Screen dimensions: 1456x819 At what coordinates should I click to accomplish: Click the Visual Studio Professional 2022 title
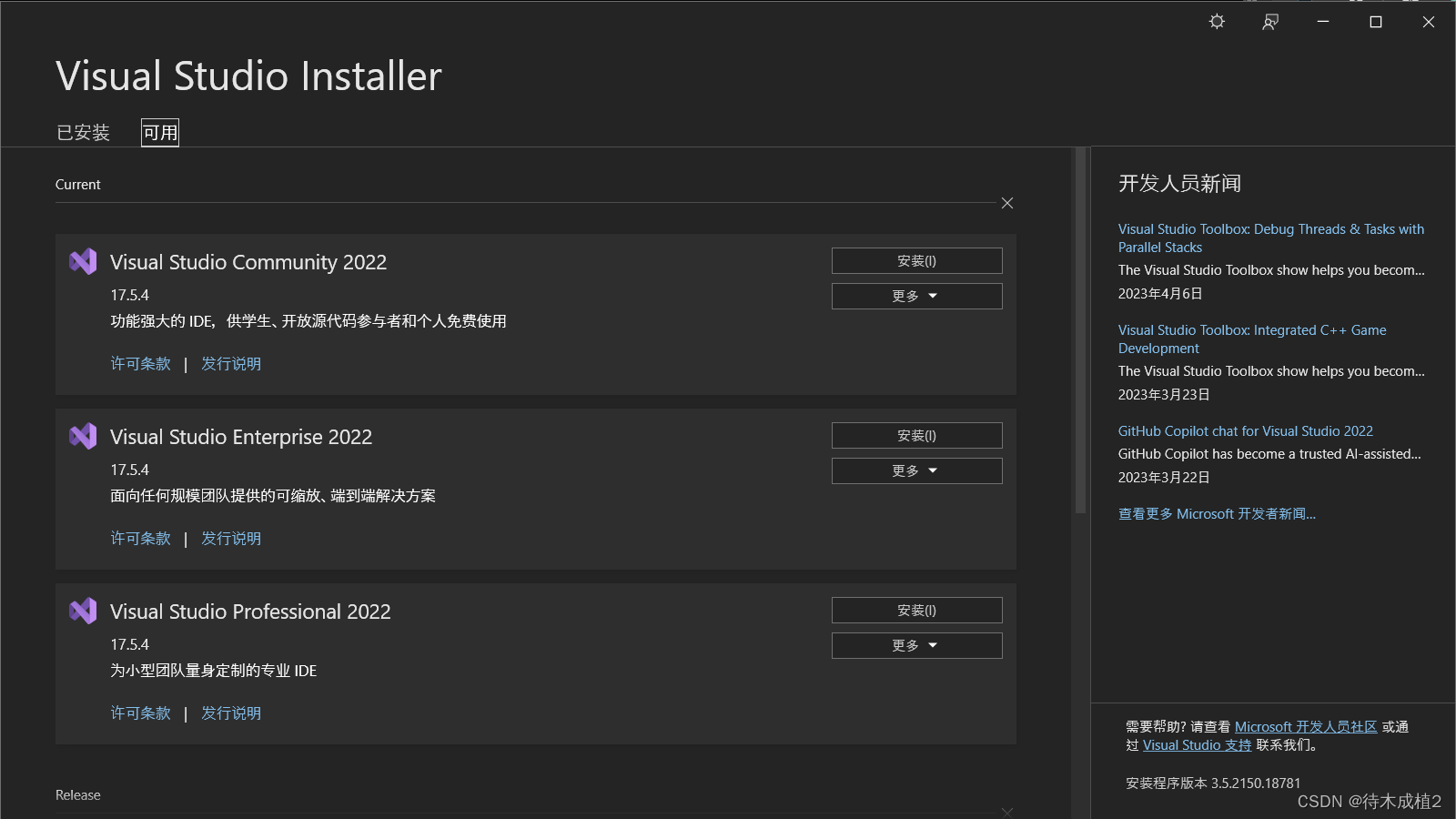(250, 612)
